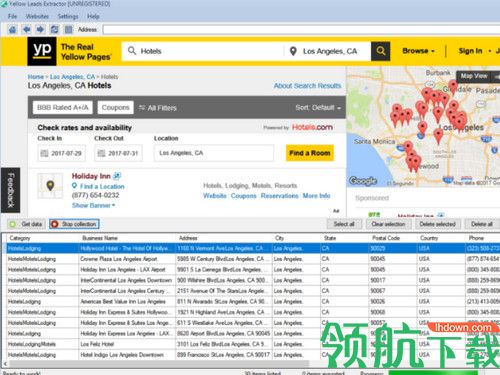Click the Delete all button
This screenshot has width=500, height=375.
482,224
